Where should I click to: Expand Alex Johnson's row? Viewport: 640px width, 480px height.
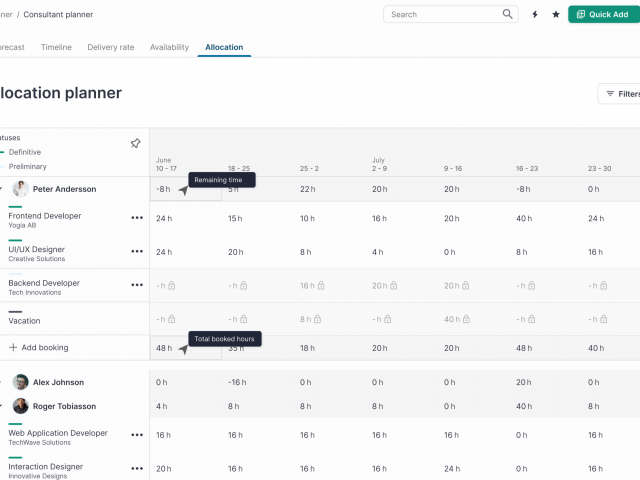tap(2, 382)
